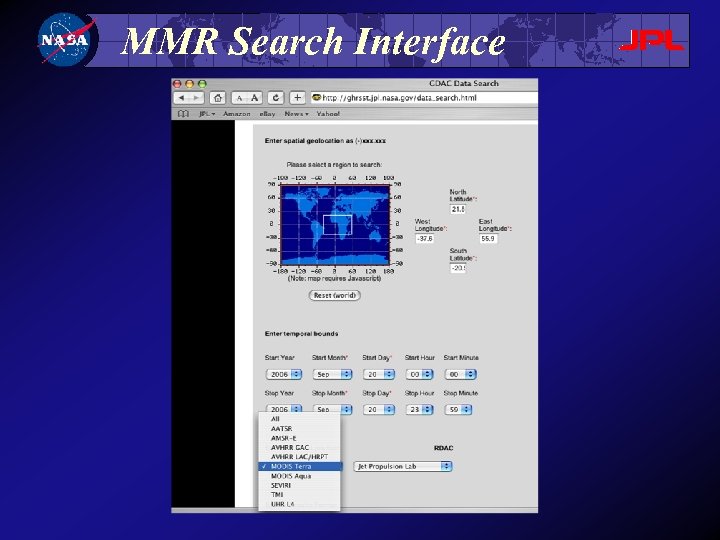Increase text size with large A button
Screen dimensions: 720x540
coord(254,98)
